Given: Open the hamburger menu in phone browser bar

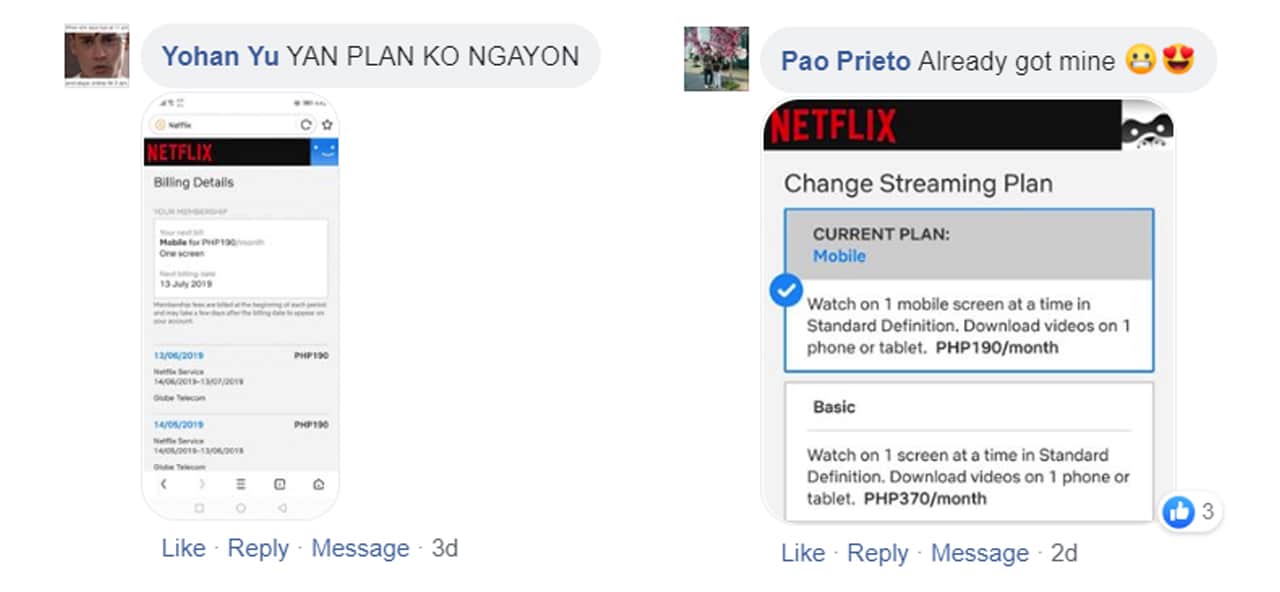Looking at the screenshot, I should click(x=241, y=484).
